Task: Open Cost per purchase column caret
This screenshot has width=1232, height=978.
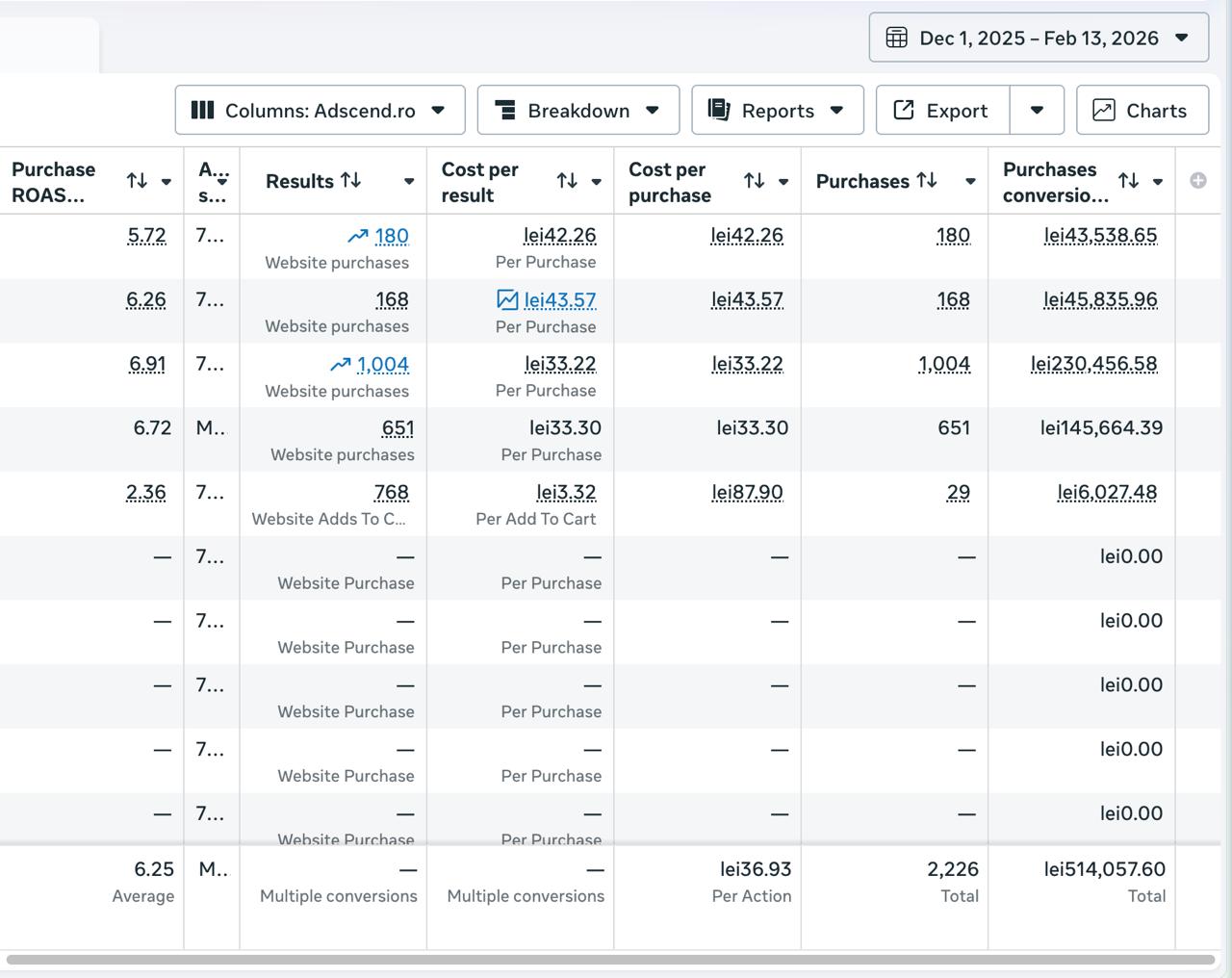Action: click(x=783, y=182)
